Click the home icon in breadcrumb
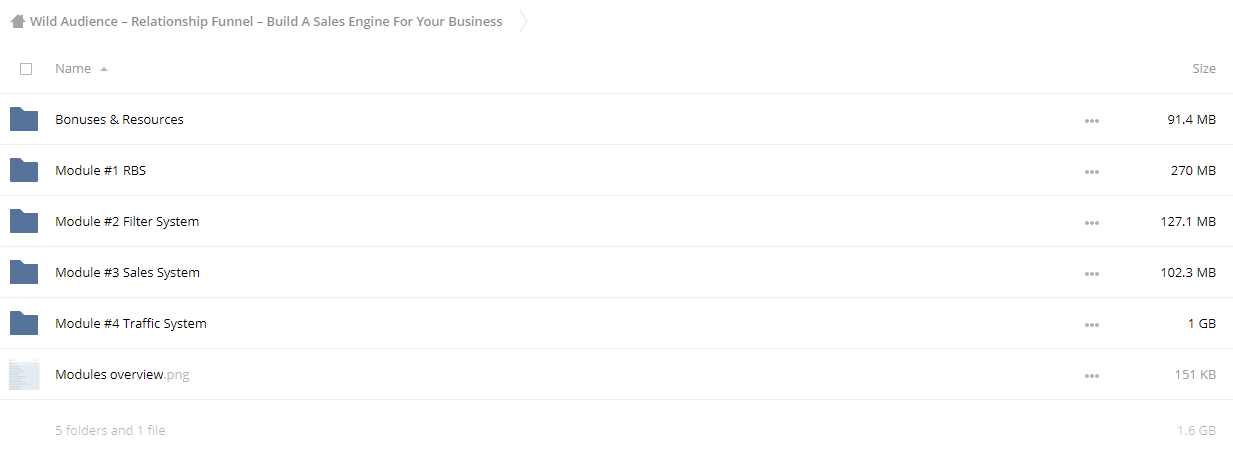The height and width of the screenshot is (453, 1233). coord(18,21)
